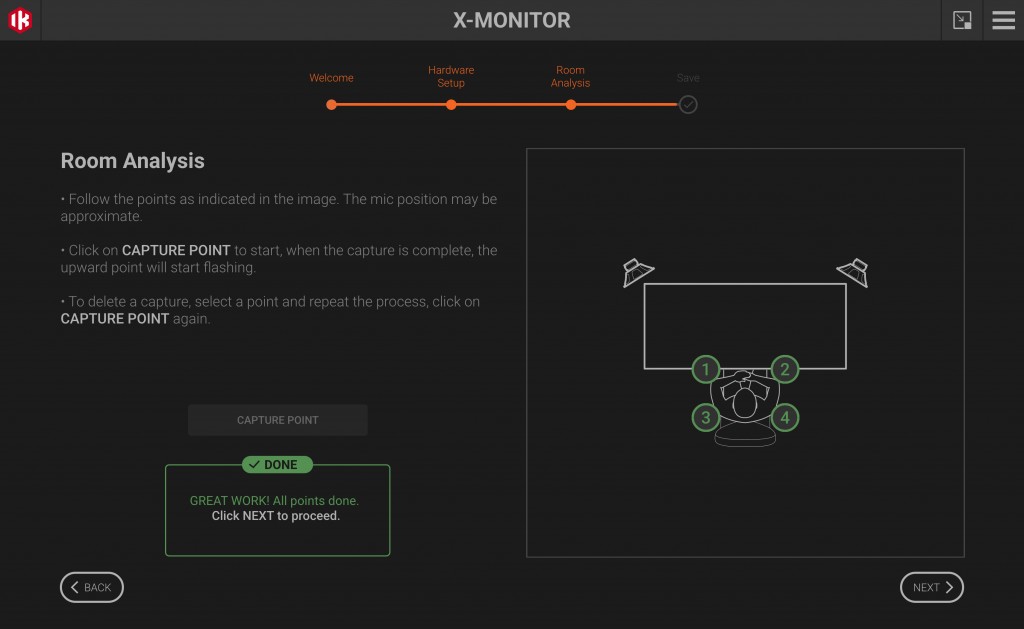Select capture point 1
Image resolution: width=1024 pixels, height=629 pixels.
pyautogui.click(x=706, y=369)
